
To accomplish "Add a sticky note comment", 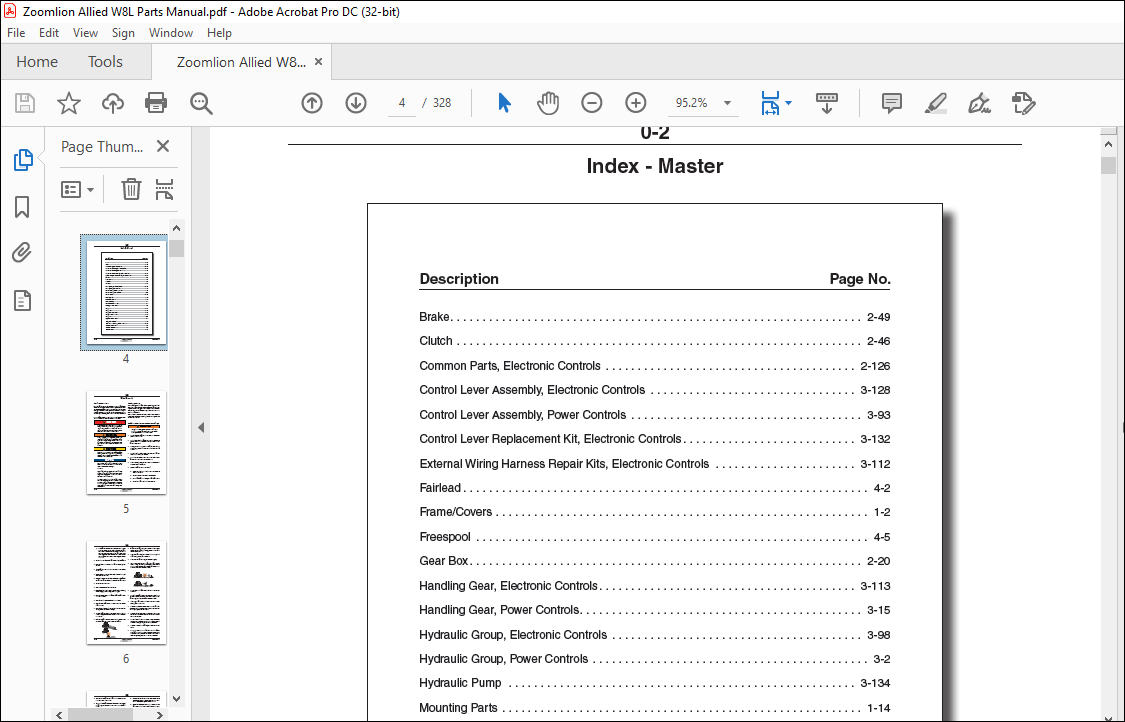I will tap(892, 103).
